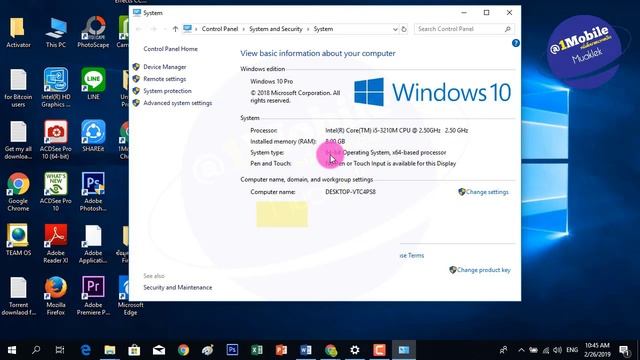Launch ACDSee Pro 10 (64-bit) shortcut
Screen dimensions: 640x360
(56, 140)
